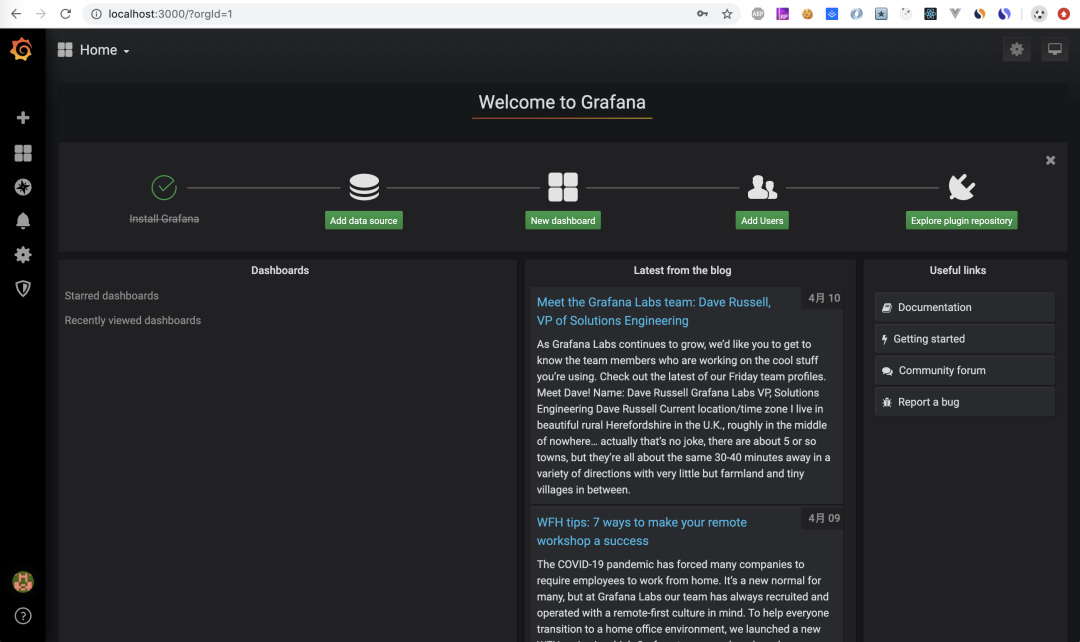
Task: Open the Dashboards sidebar icon
Action: (x=23, y=153)
